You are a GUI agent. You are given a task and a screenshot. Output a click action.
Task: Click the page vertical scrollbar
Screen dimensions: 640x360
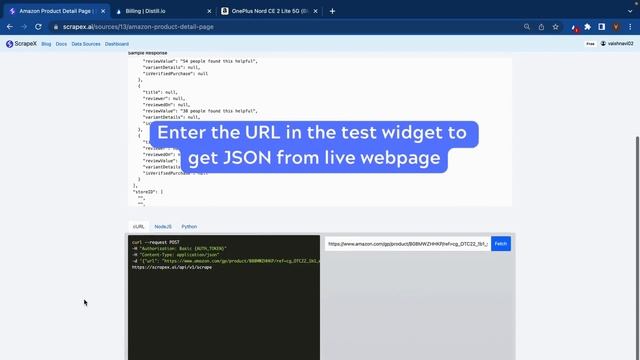637,248
